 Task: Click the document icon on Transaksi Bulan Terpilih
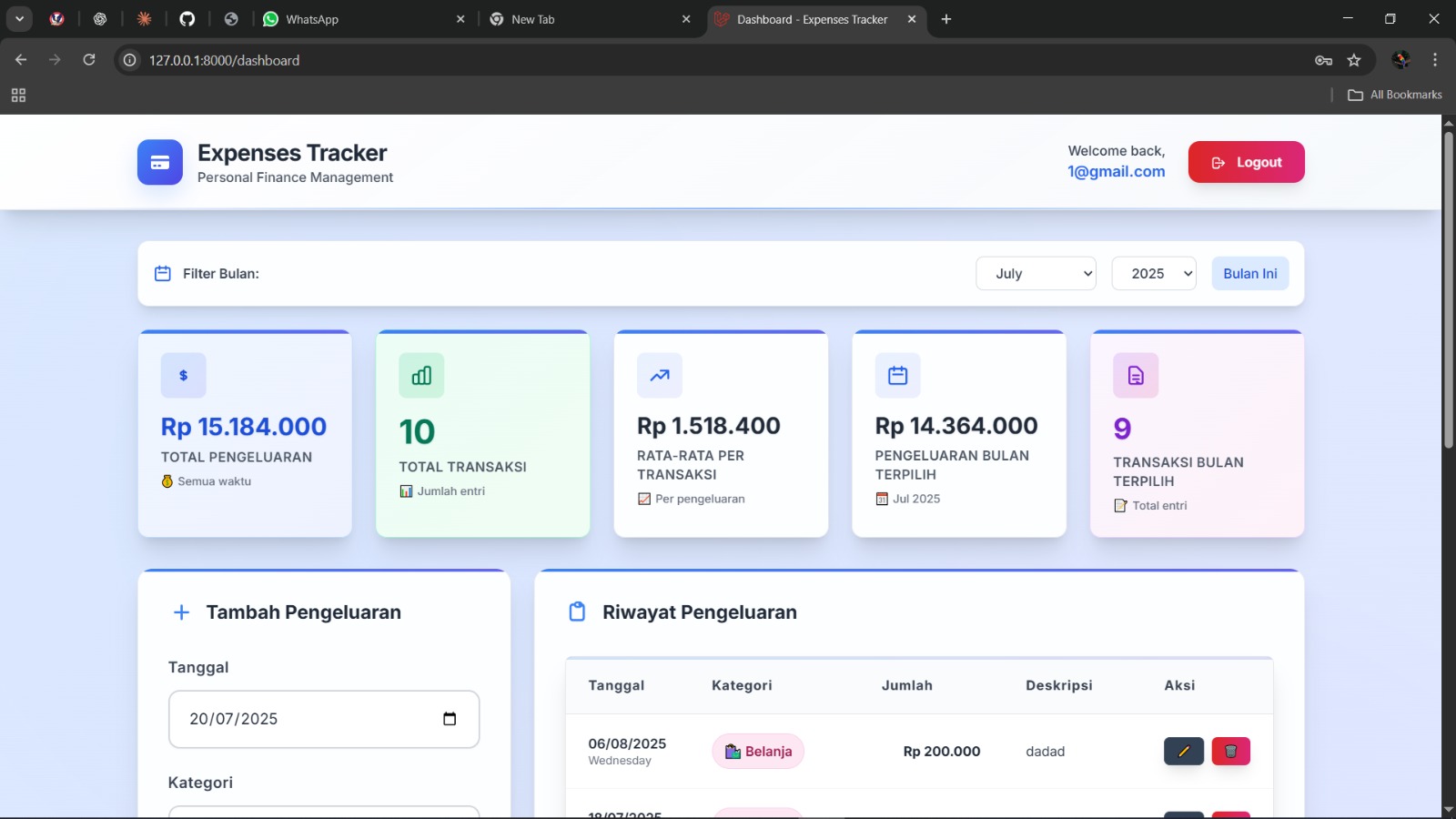[x=1135, y=375]
